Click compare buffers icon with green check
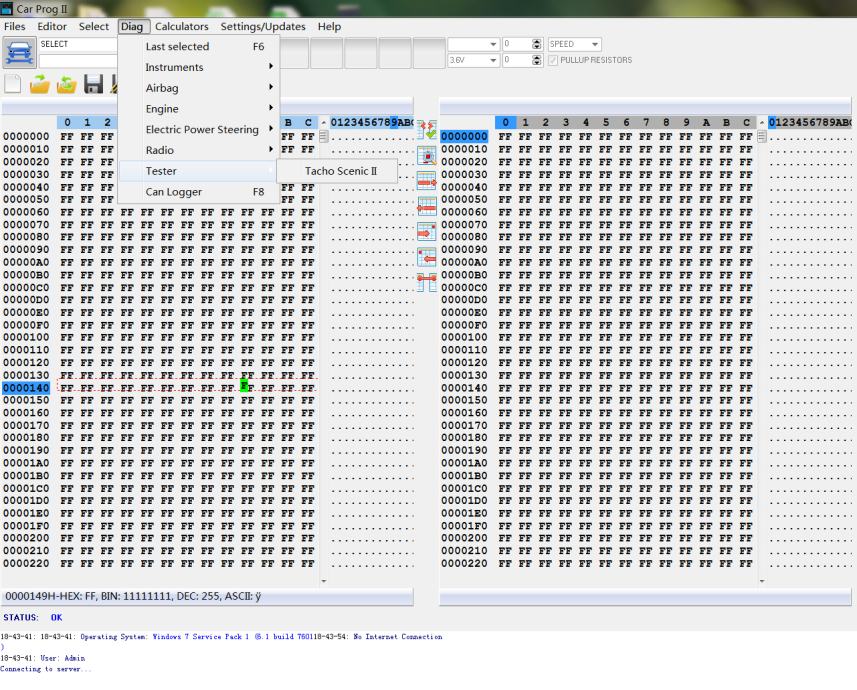The width and height of the screenshot is (857, 690). (427, 129)
